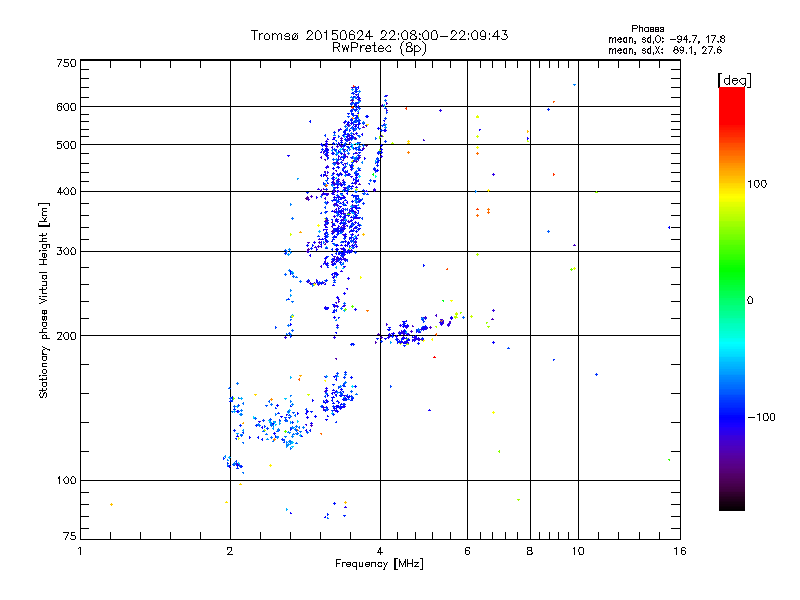Screen dimensions: 800x600
Task: Click the '300' y-axis tick label
Action: pos(66,252)
